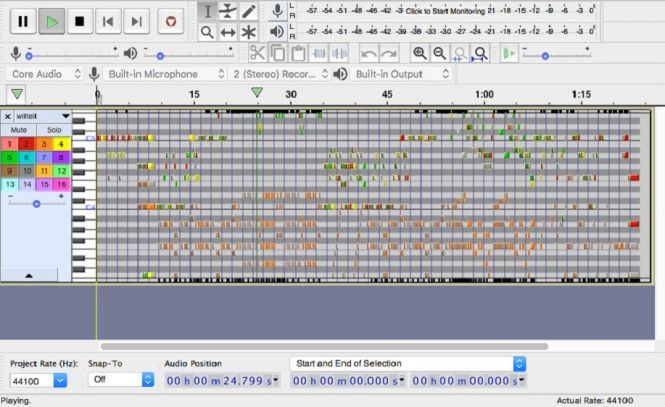Select the Multi-tool asterisk

[x=249, y=32]
